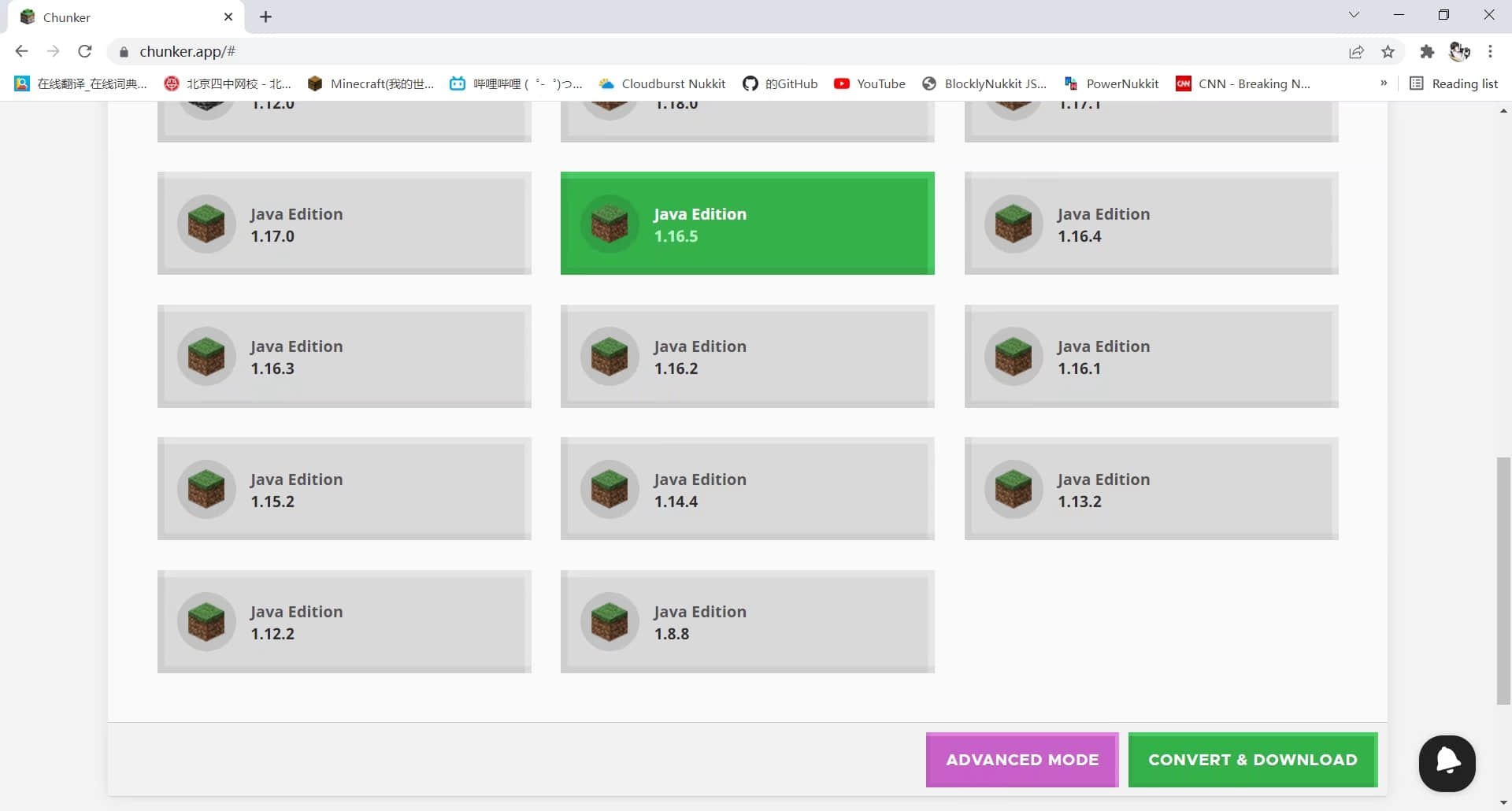Click the address bar URL
The height and width of the screenshot is (811, 1512).
point(187,51)
